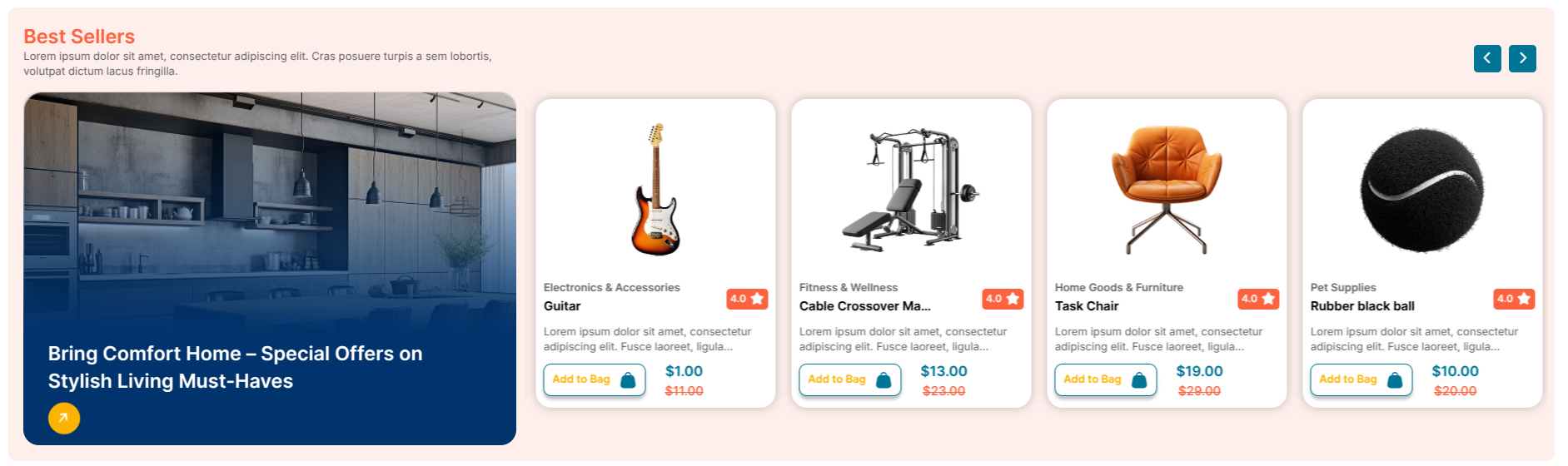Click the gym machine product image
Viewport: 1568px width, 466px height.
[x=910, y=190]
